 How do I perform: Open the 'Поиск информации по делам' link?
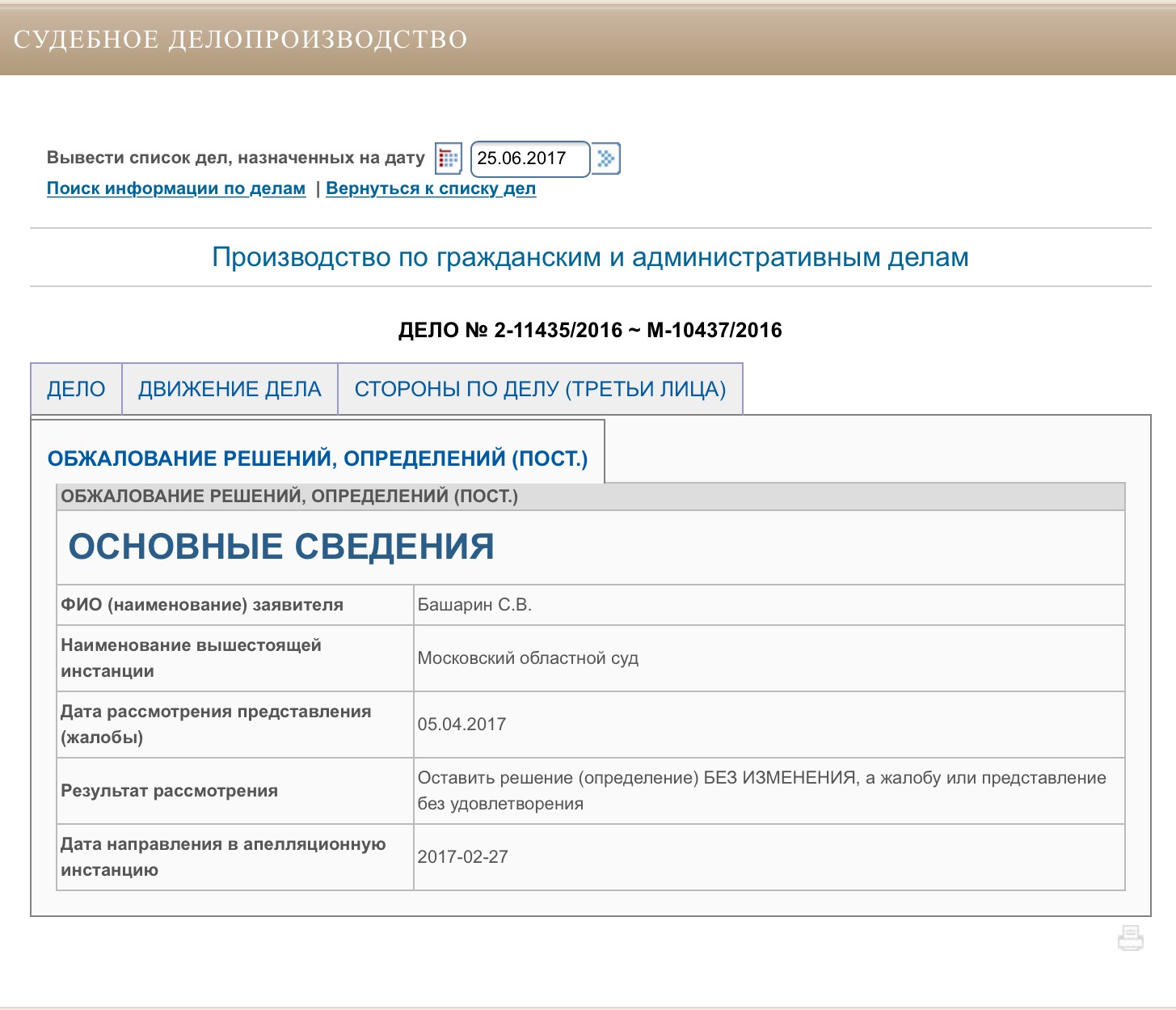click(x=176, y=188)
